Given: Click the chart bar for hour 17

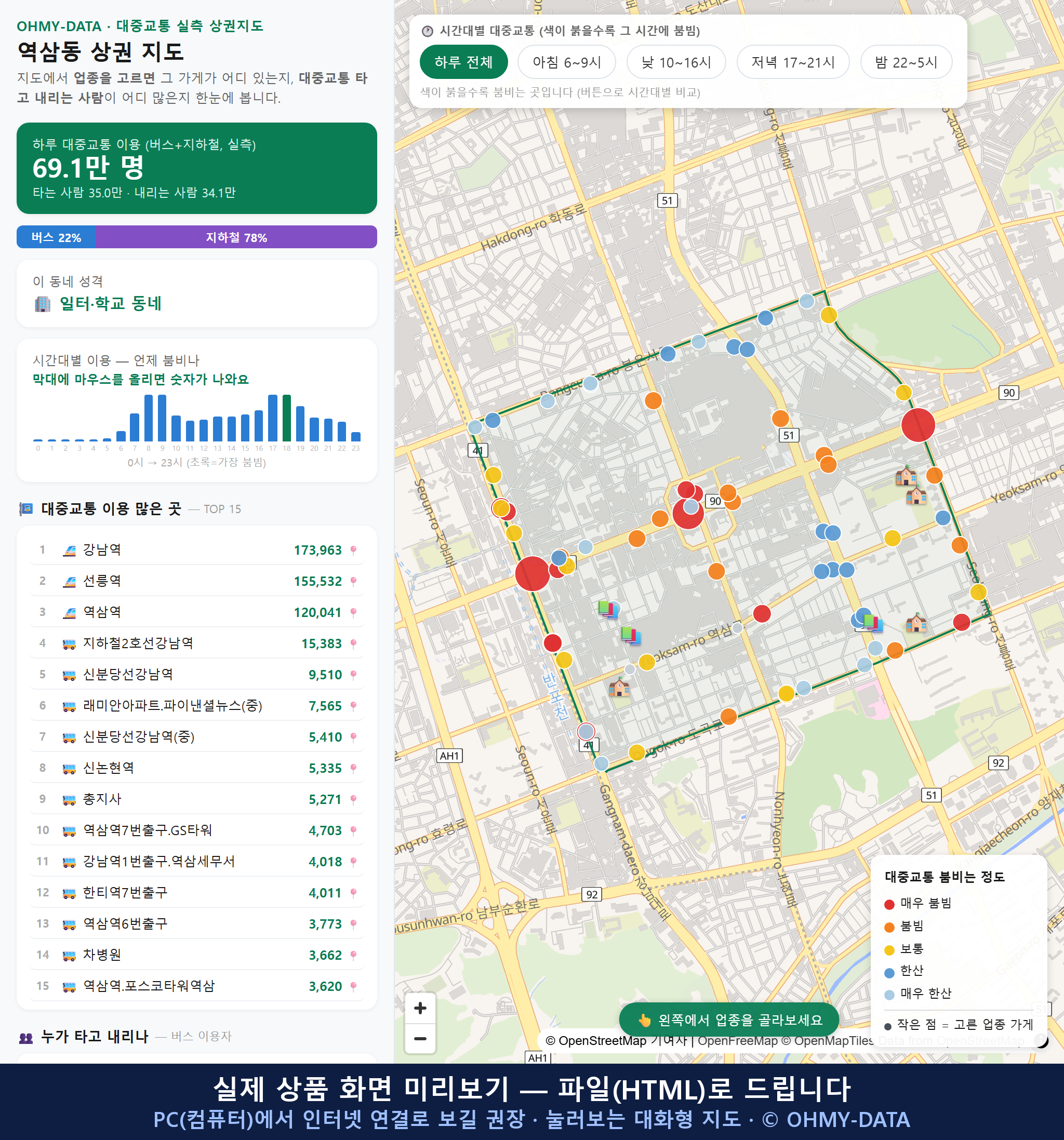Looking at the screenshot, I should pos(273,418).
